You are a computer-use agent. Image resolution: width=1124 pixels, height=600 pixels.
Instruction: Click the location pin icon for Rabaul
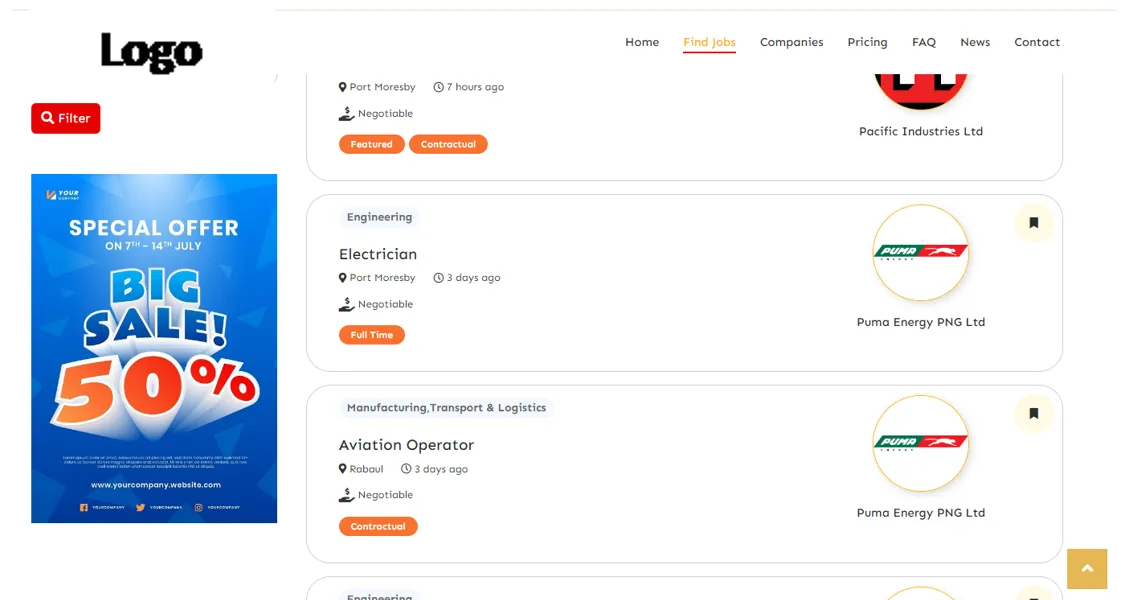tap(342, 468)
